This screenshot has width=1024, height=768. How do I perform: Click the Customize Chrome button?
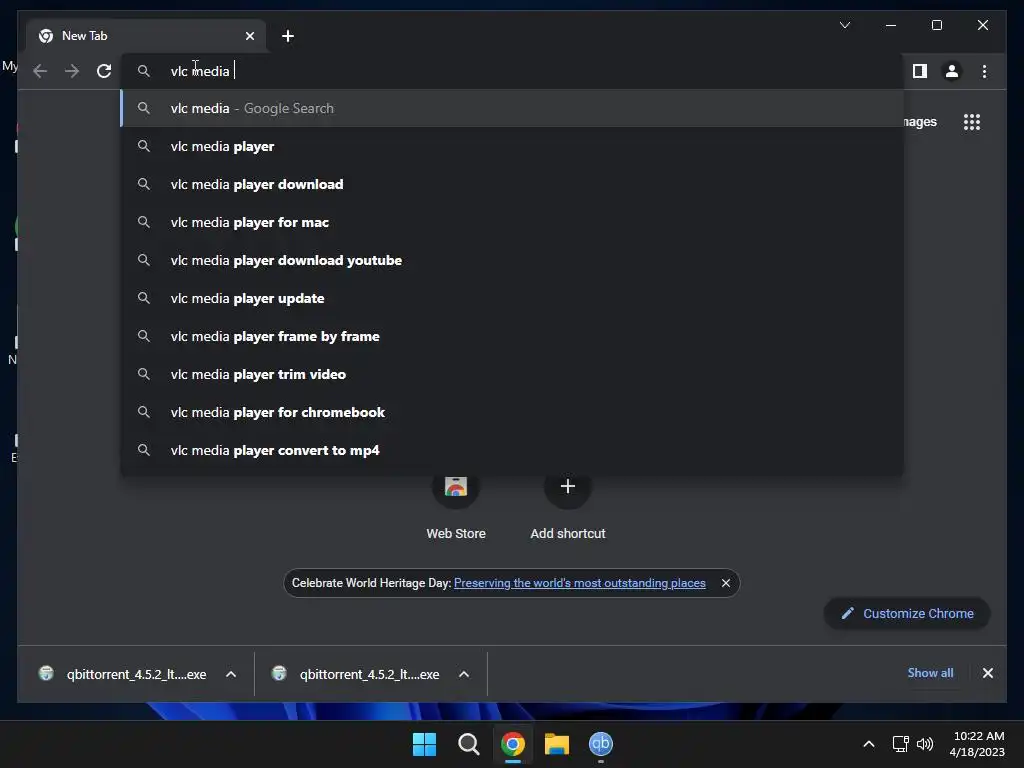coord(907,613)
